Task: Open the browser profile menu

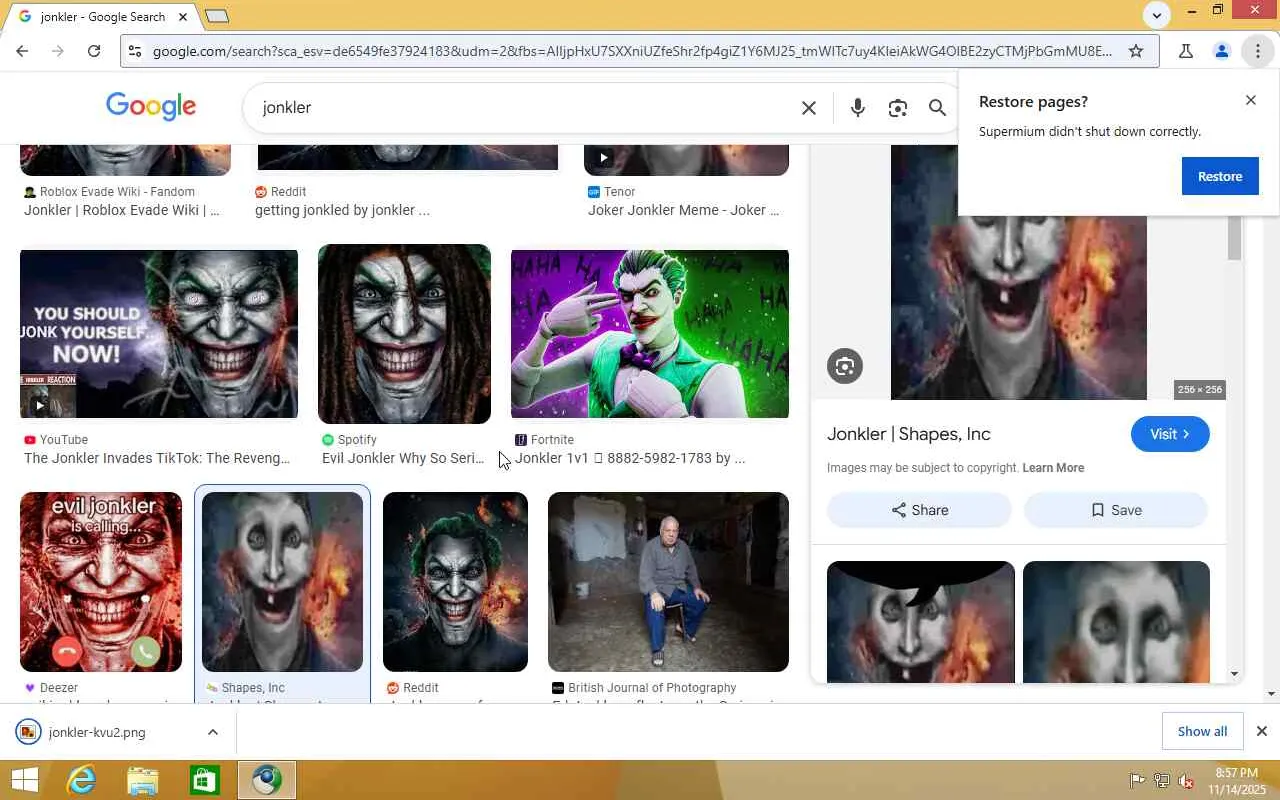Action: tap(1222, 51)
